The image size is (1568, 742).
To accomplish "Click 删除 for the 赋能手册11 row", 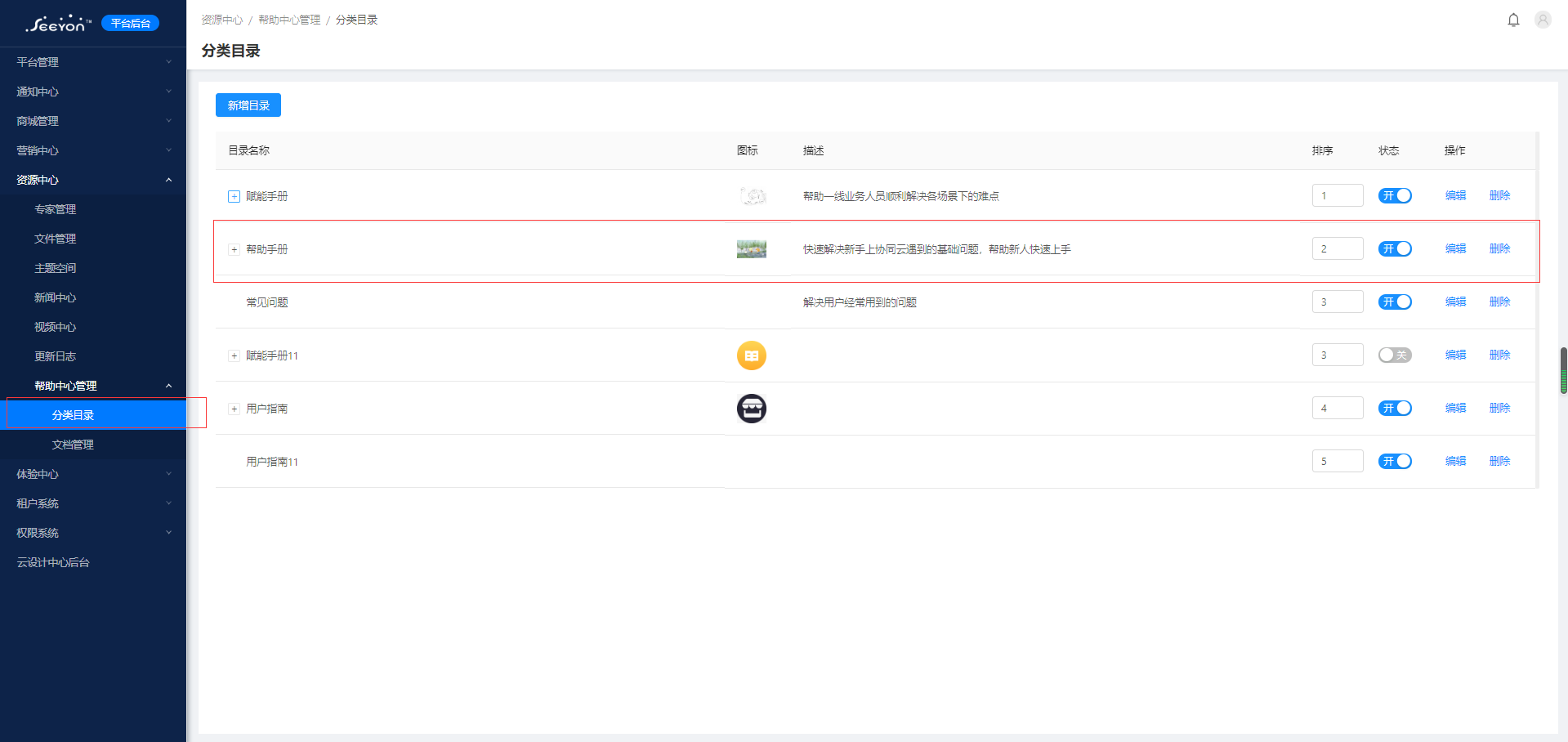I will (1499, 355).
